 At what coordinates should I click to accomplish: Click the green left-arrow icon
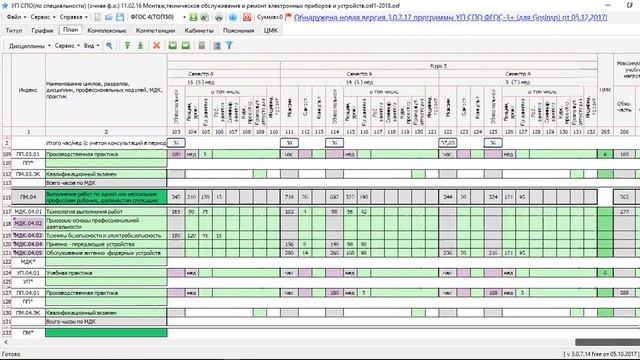pyautogui.click(x=173, y=46)
